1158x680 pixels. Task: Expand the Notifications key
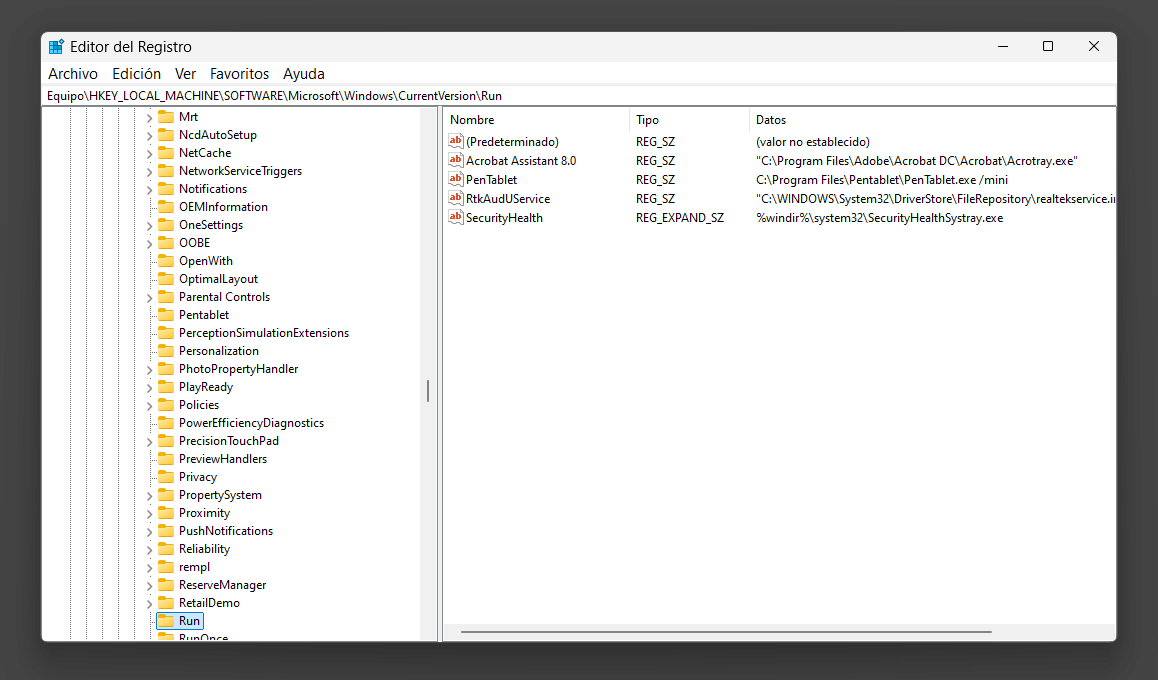(x=149, y=190)
